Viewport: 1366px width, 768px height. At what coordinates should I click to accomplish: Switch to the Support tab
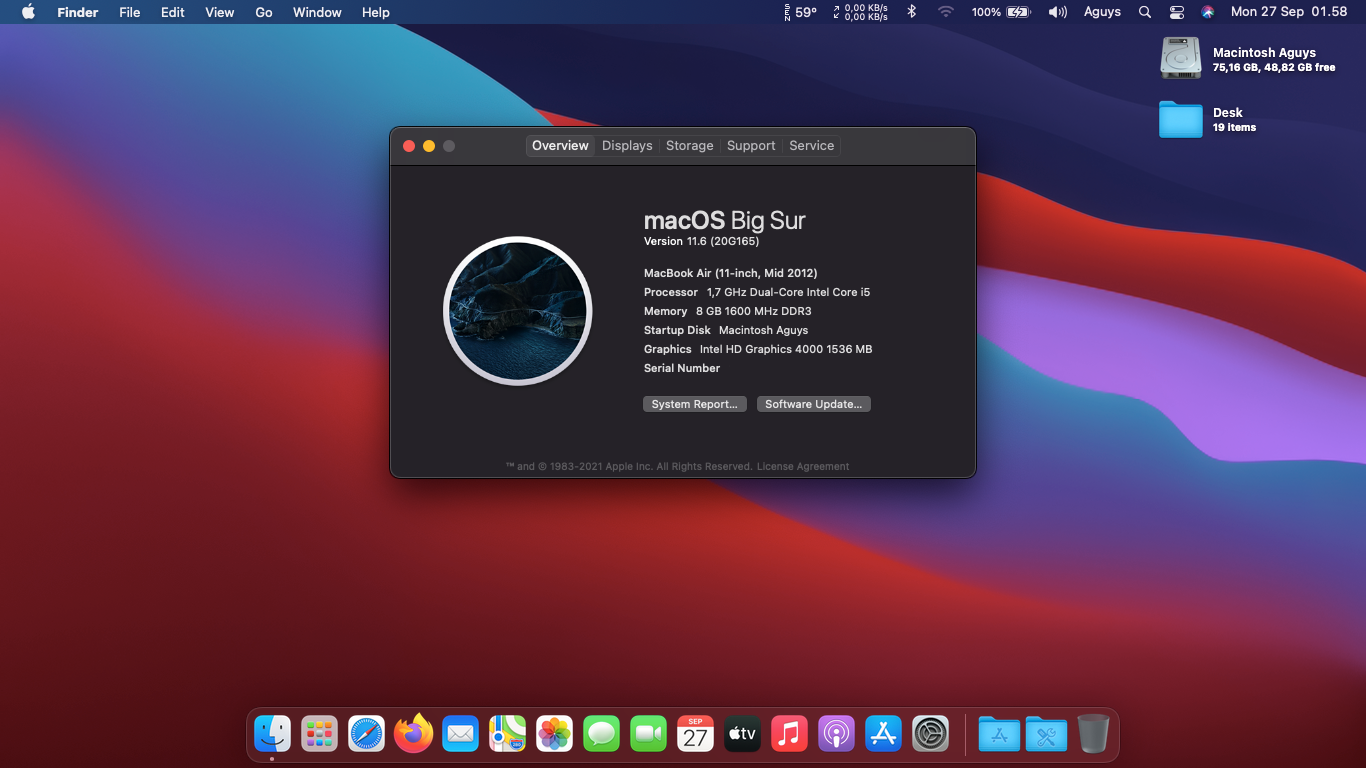tap(751, 146)
